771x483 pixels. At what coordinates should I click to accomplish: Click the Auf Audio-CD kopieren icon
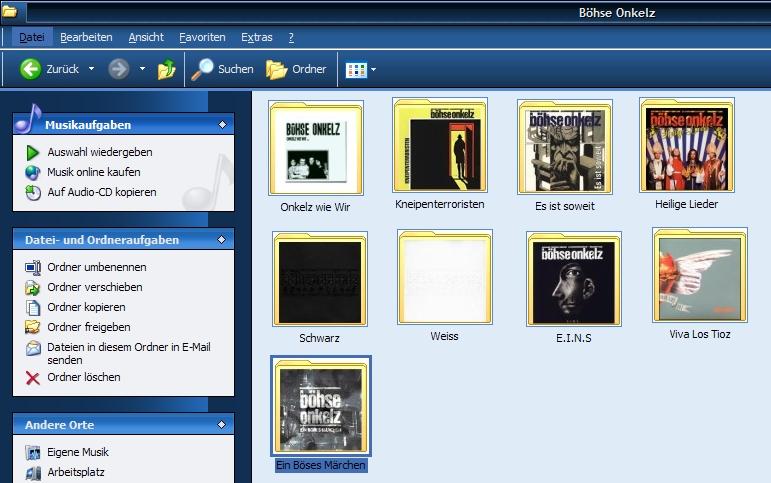33,192
